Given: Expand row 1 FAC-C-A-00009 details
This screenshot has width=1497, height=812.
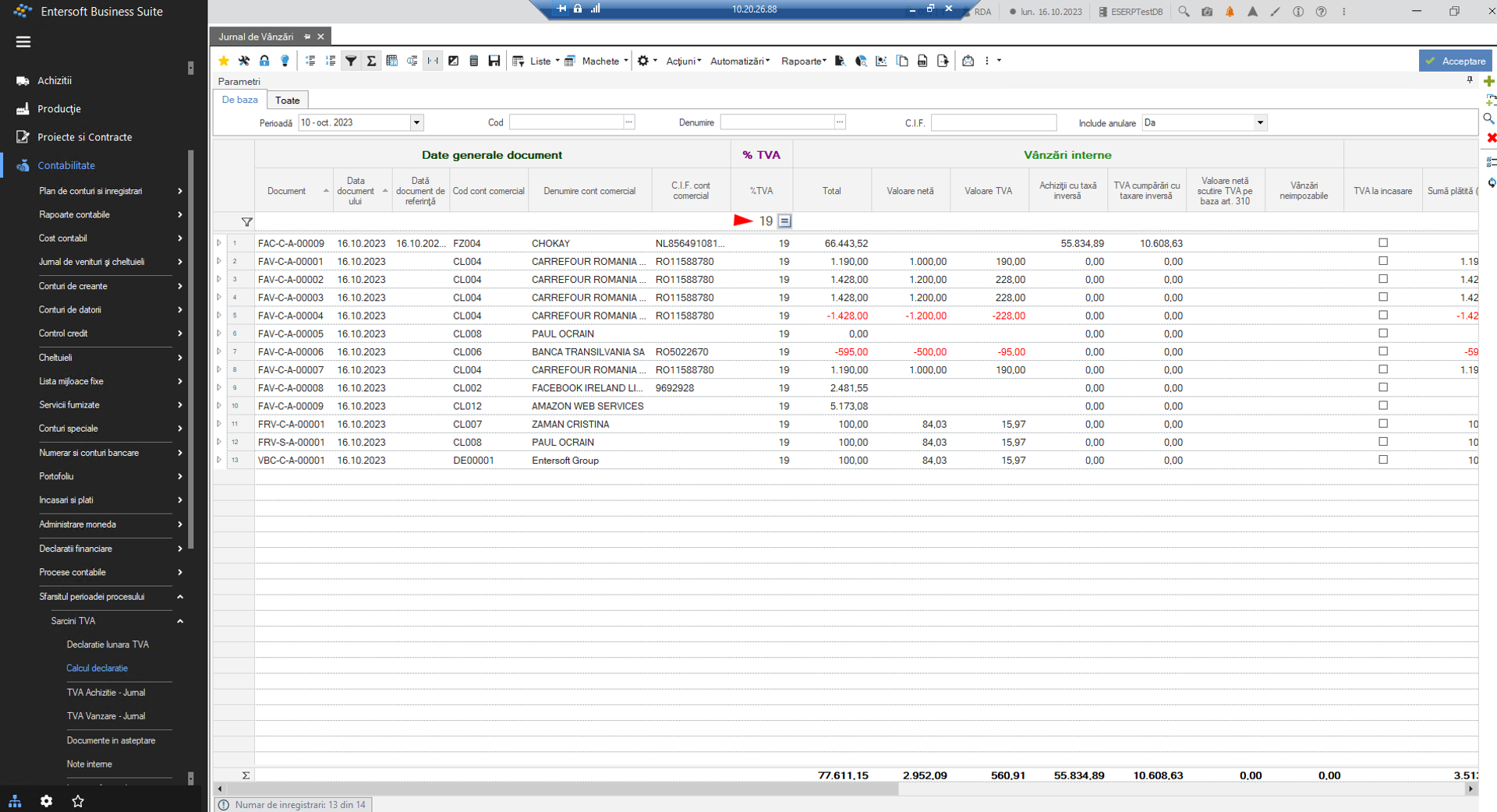Looking at the screenshot, I should [x=219, y=243].
